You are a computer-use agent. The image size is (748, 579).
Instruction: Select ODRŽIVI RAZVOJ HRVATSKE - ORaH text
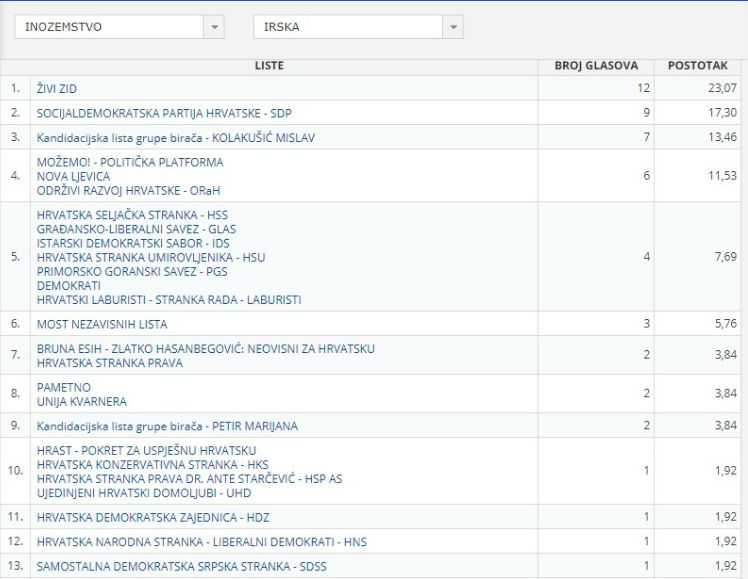tap(128, 190)
